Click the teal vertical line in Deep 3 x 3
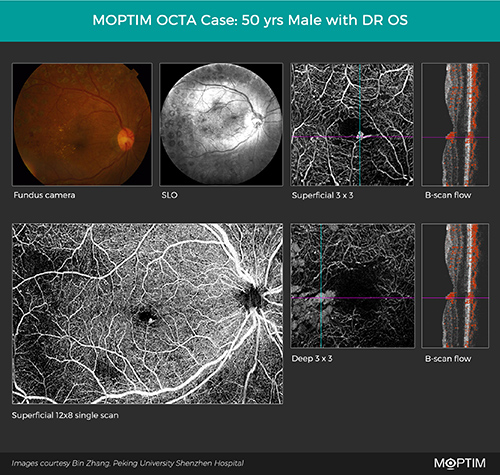 pyautogui.click(x=321, y=286)
